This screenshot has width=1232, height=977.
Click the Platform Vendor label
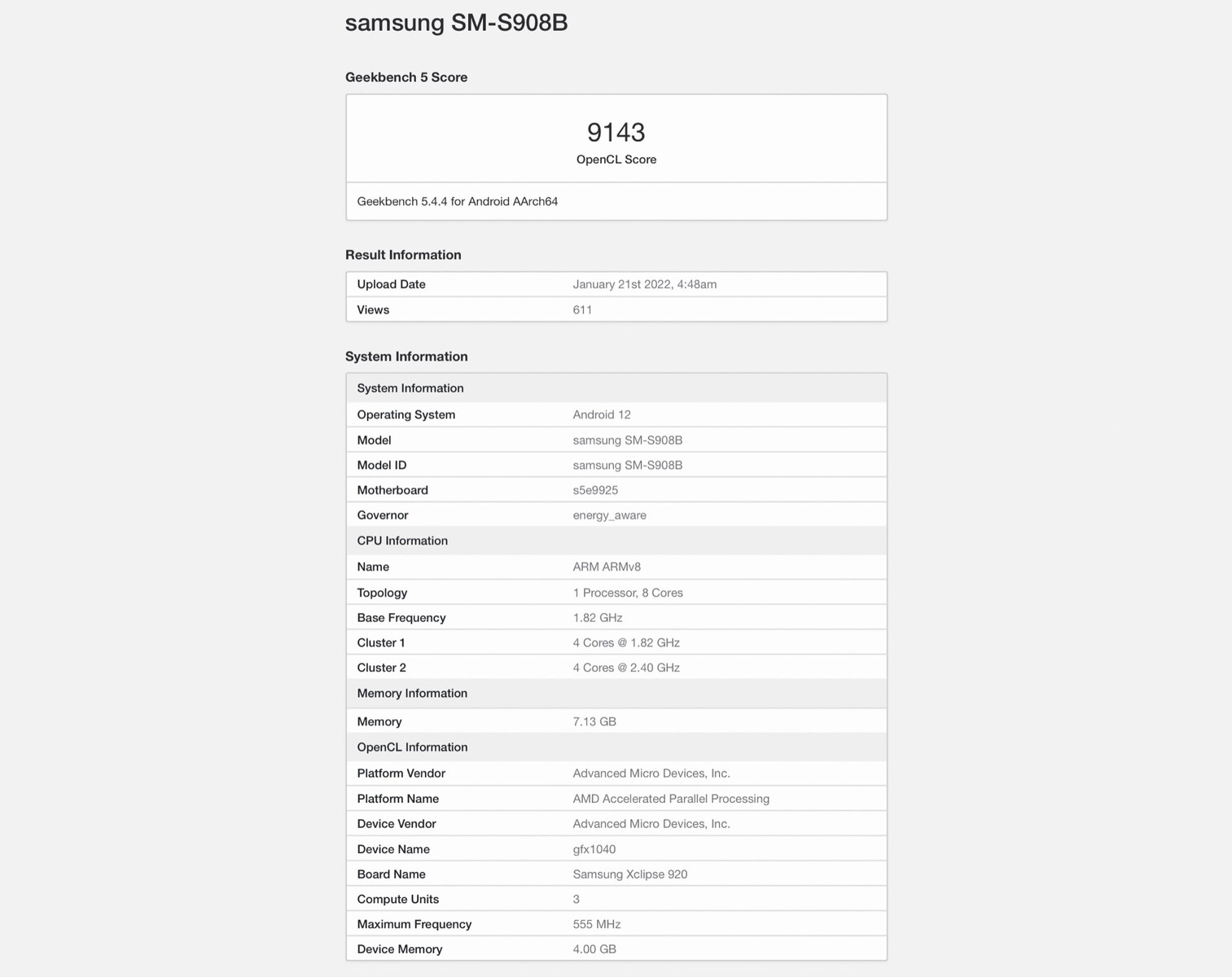pos(401,773)
